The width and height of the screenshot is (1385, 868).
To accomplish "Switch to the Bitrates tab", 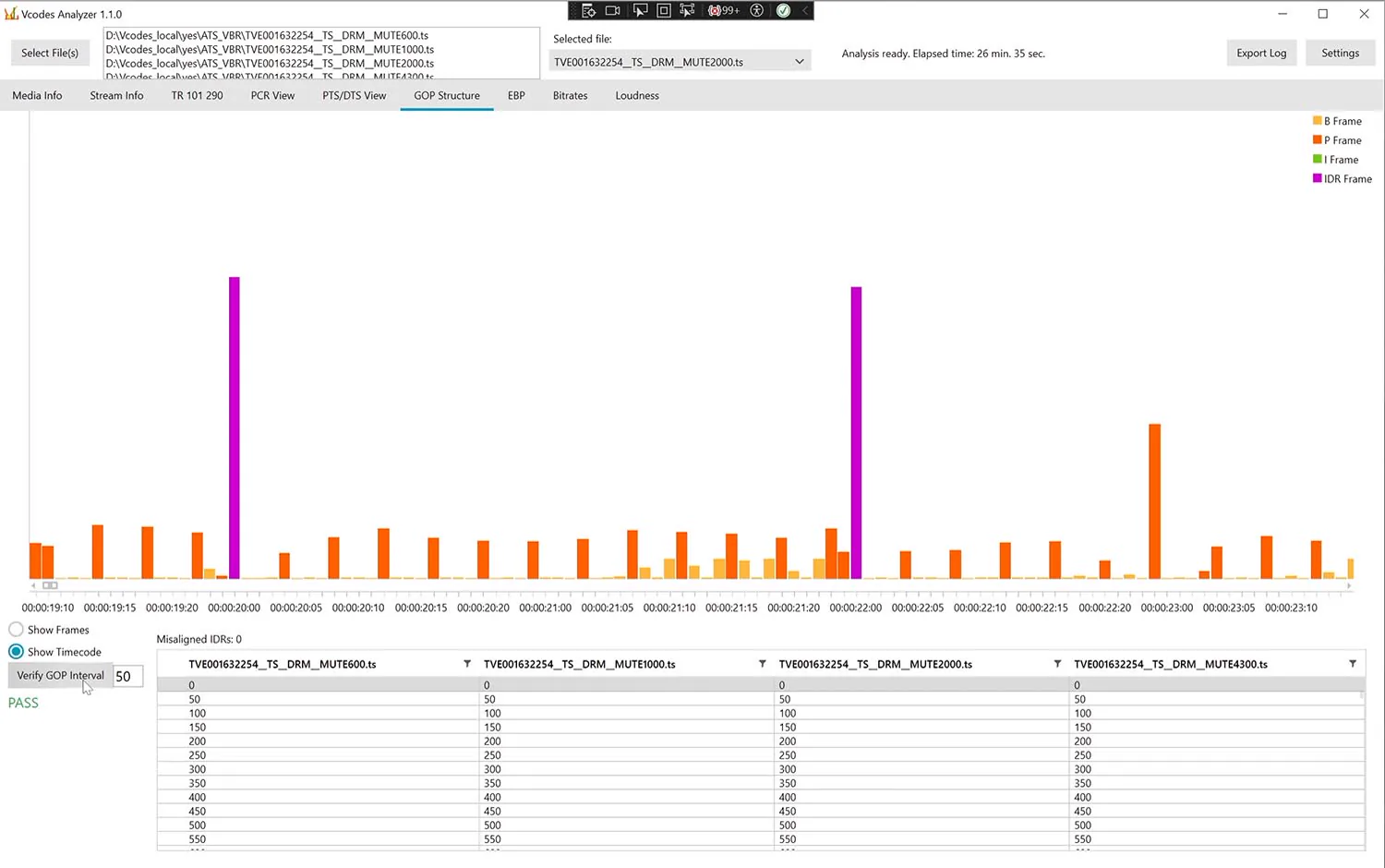I will pos(570,95).
